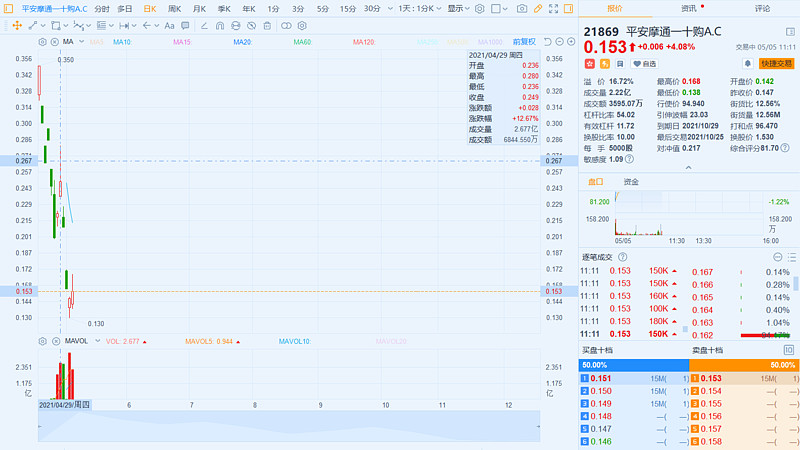Select the 周K weekly chart button
This screenshot has width=800, height=450.
point(174,8)
